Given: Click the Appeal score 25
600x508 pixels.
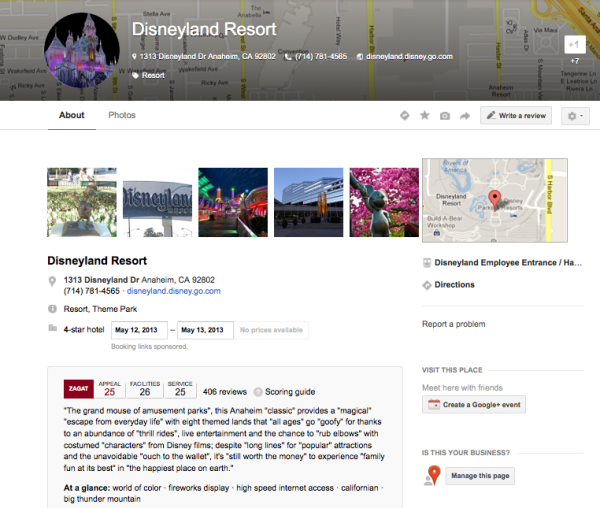Looking at the screenshot, I should pyautogui.click(x=109, y=392).
